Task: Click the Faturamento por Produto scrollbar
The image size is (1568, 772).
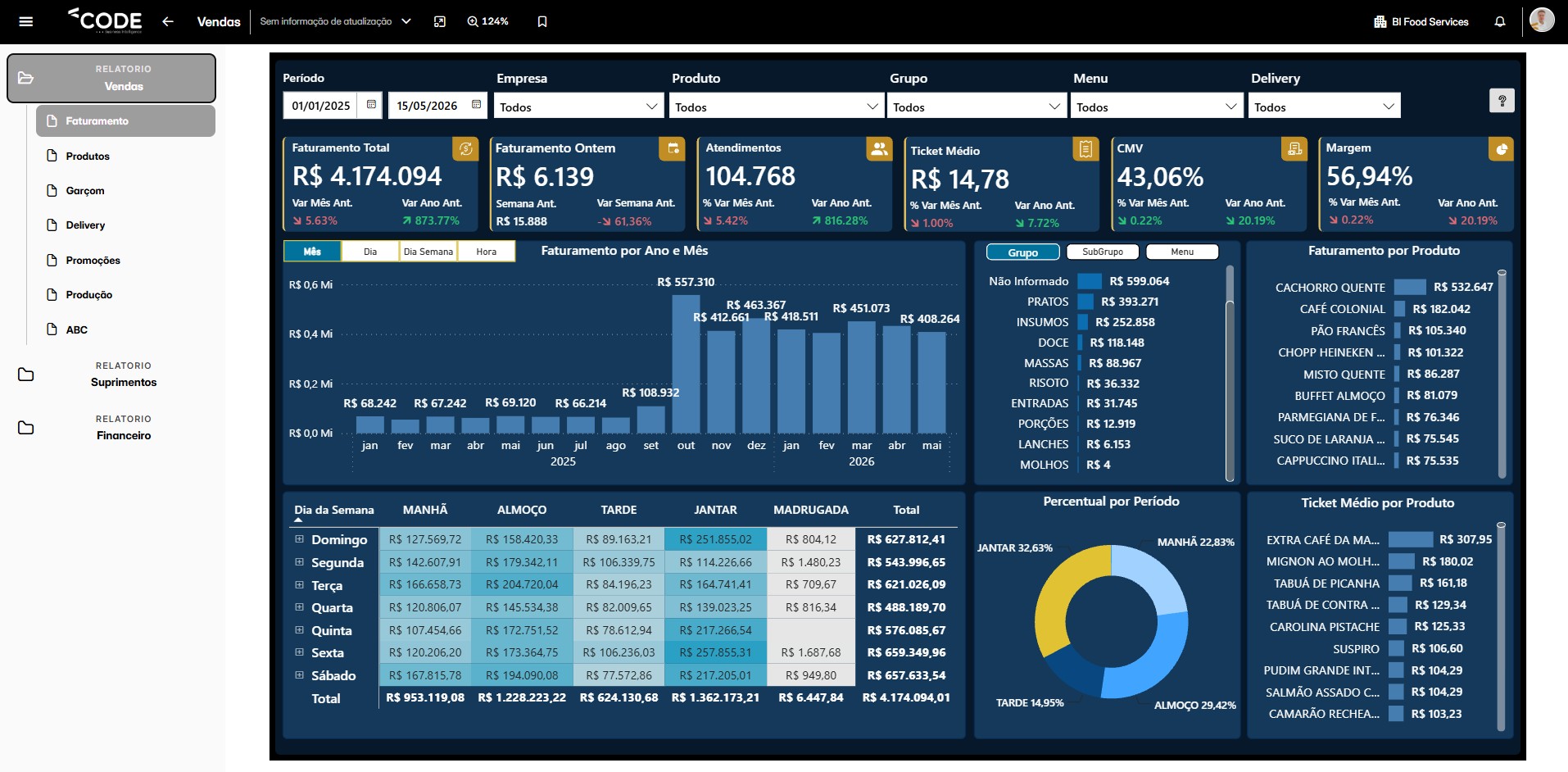Action: (1502, 373)
